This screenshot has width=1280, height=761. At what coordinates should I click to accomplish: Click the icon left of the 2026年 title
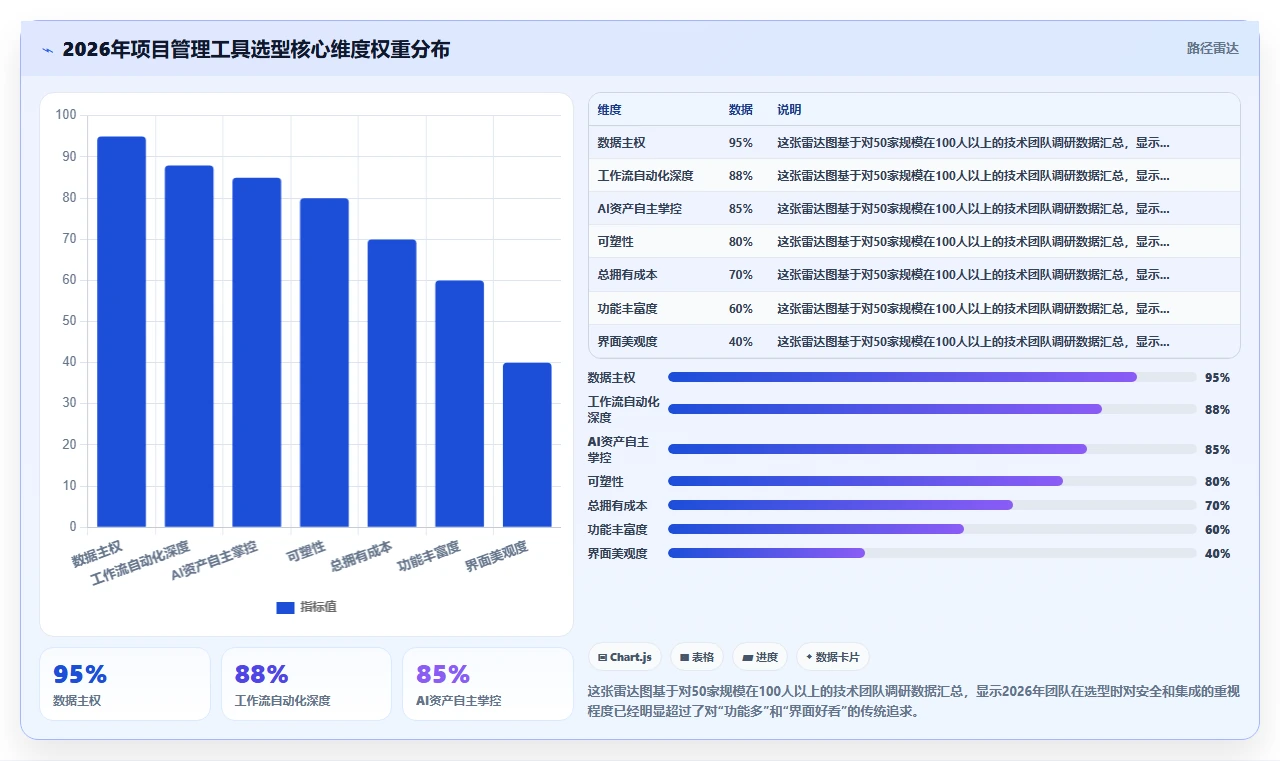point(48,50)
